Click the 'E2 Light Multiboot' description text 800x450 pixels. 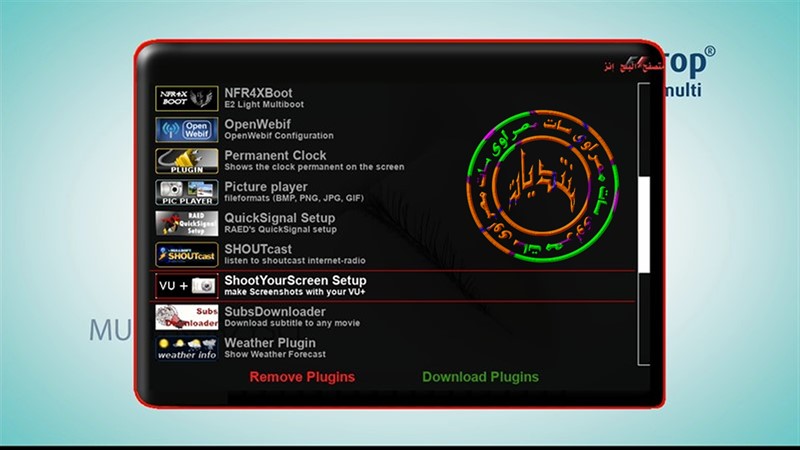(x=264, y=105)
